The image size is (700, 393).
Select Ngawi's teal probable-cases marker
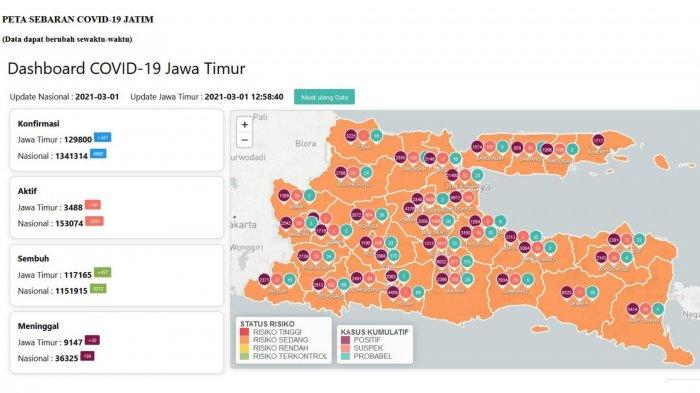pos(309,196)
